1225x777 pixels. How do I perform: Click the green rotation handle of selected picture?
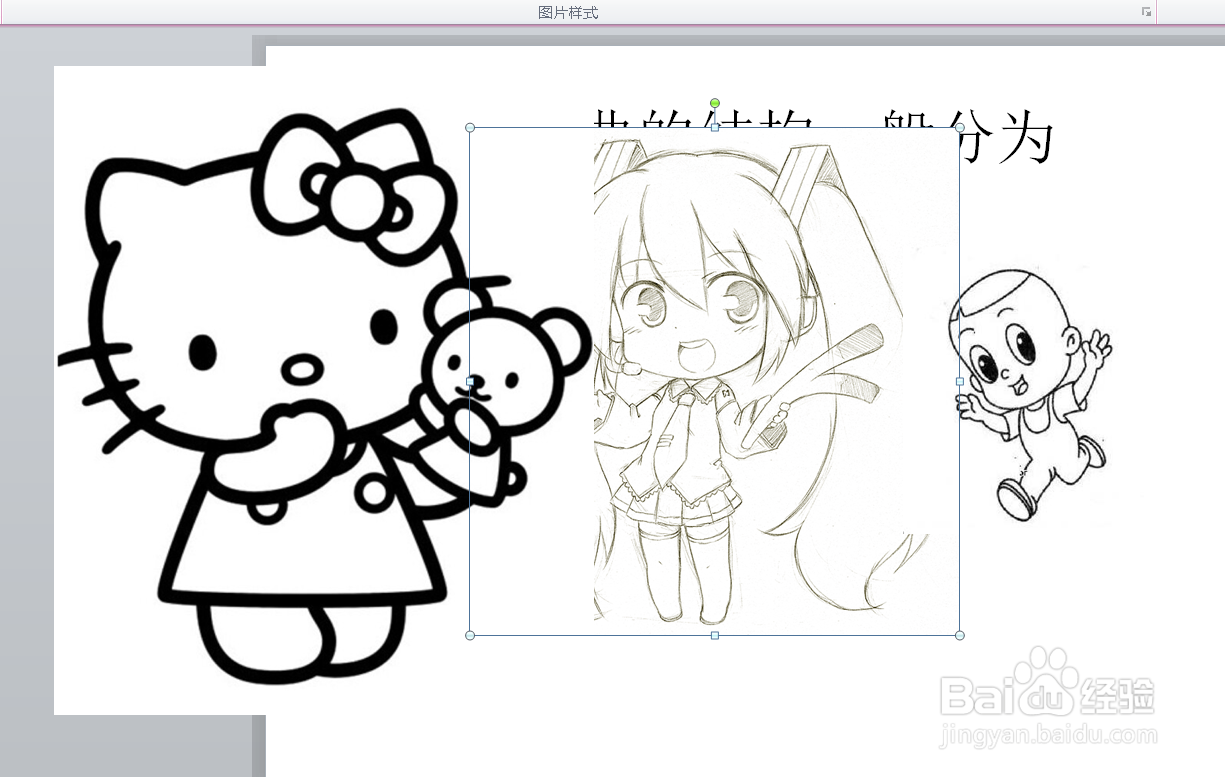coord(715,103)
